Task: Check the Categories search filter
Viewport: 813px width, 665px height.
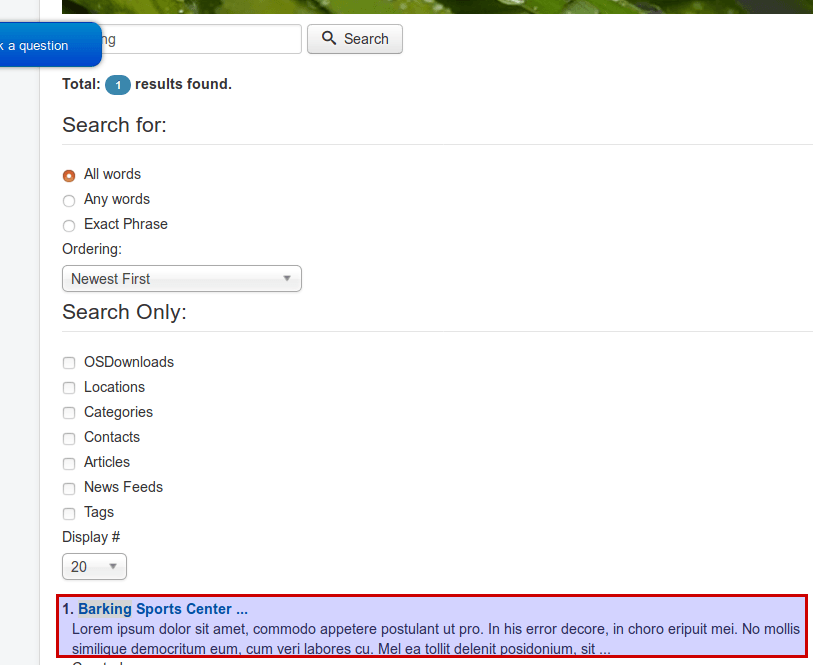Action: click(x=69, y=413)
